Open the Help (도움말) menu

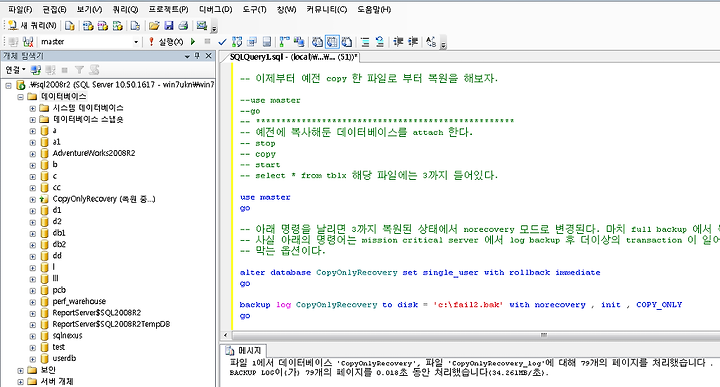pos(374,9)
